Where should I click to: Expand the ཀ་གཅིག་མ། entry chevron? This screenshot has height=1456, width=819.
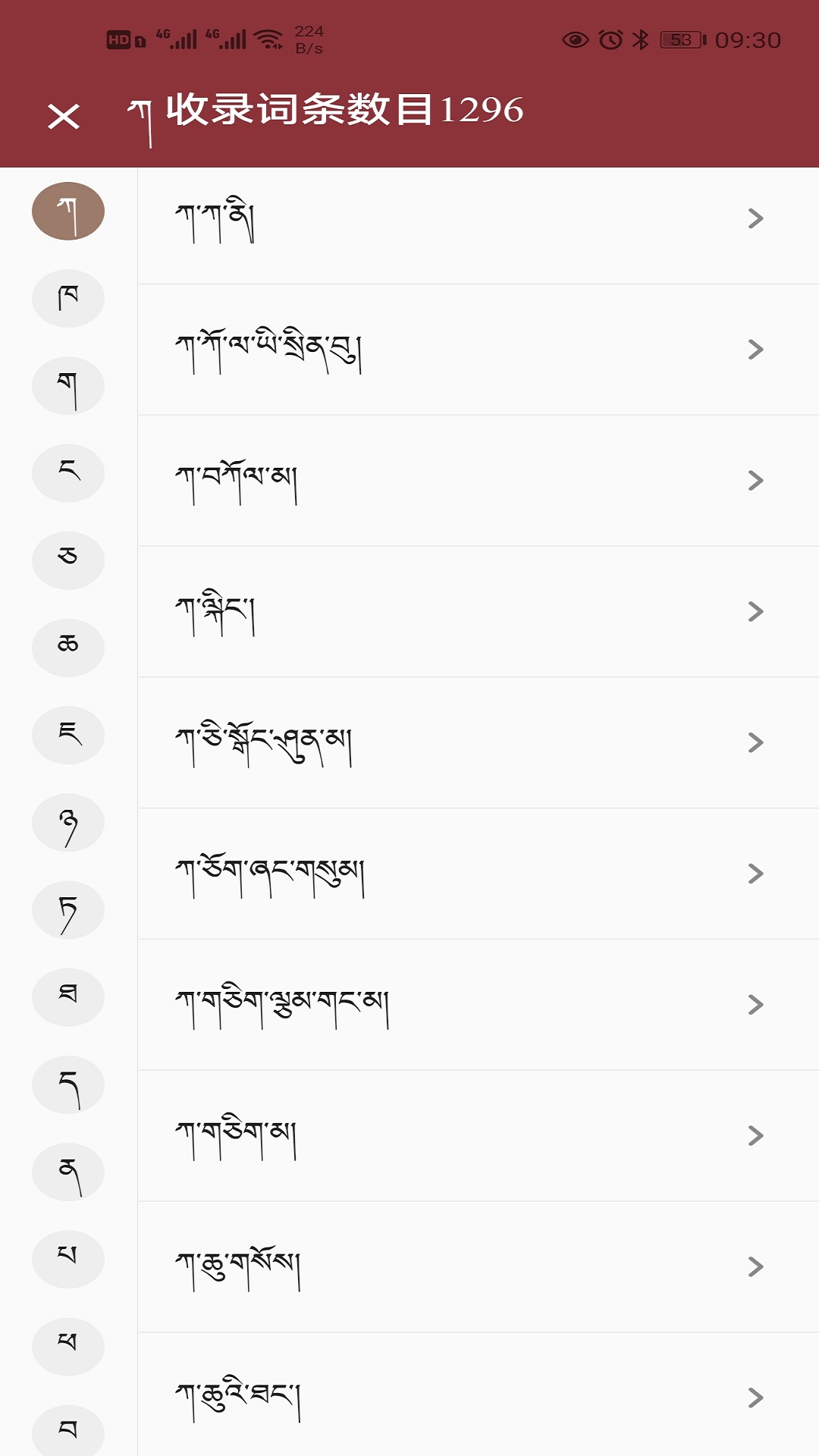pyautogui.click(x=755, y=1136)
